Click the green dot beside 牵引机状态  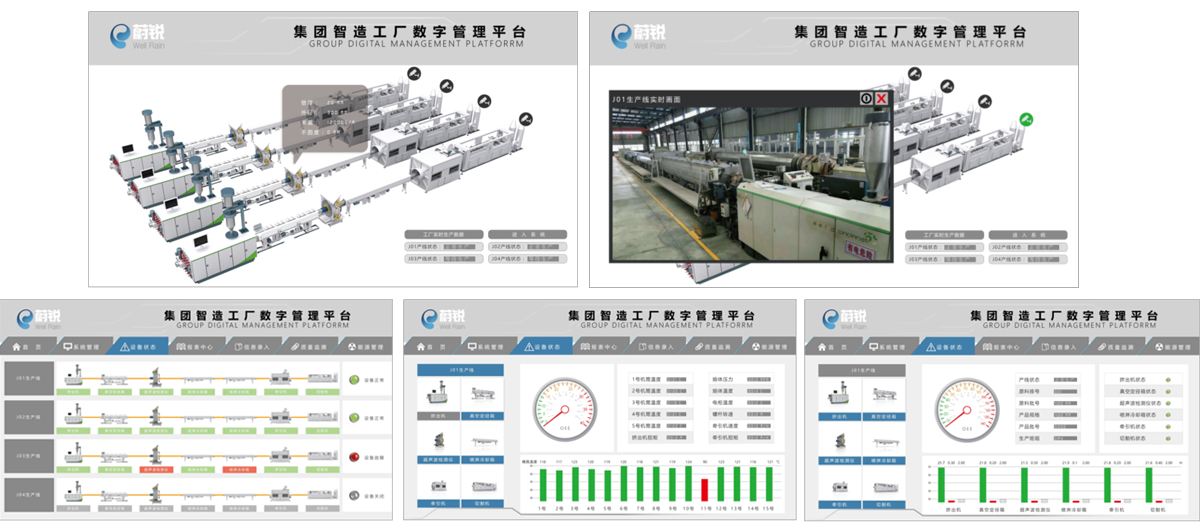tap(1169, 426)
